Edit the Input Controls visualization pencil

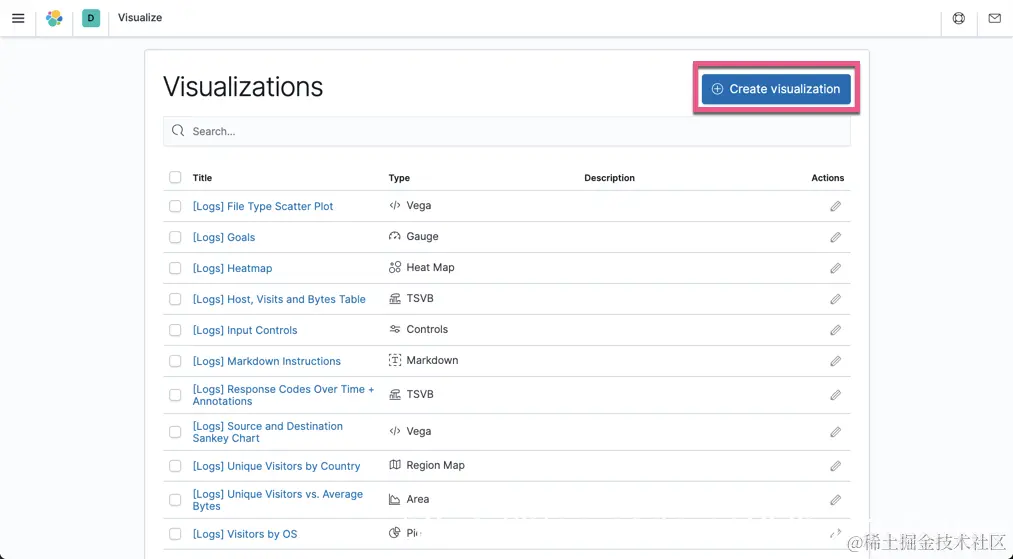835,330
